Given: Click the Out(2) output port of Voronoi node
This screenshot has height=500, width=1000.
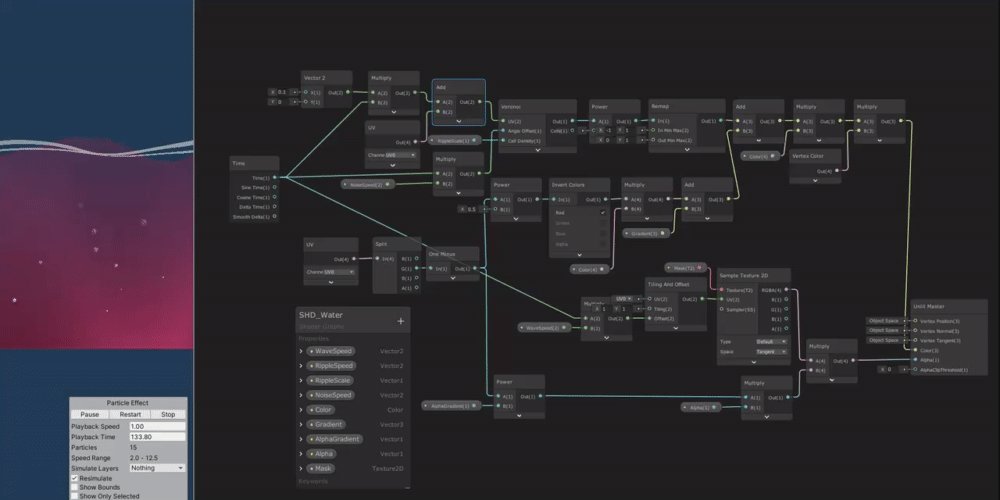Looking at the screenshot, I should click(x=572, y=121).
